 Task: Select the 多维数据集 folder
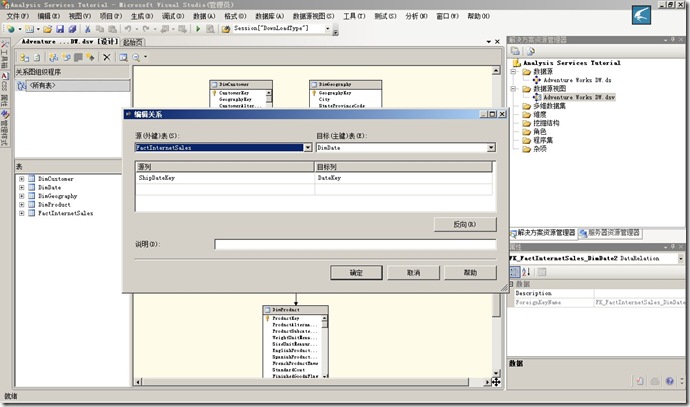[x=550, y=106]
